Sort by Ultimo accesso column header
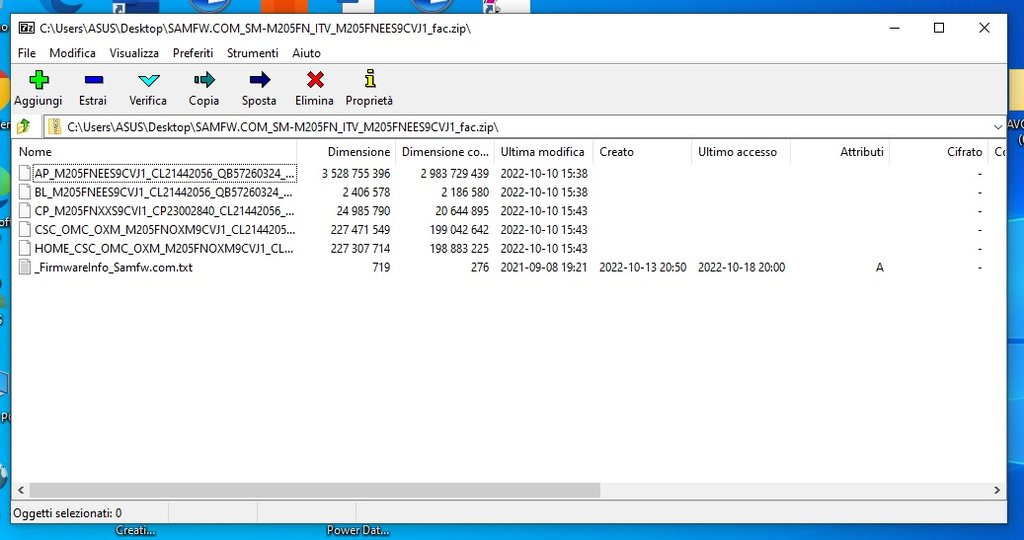Screen dimensions: 1024x540 pyautogui.click(x=741, y=151)
